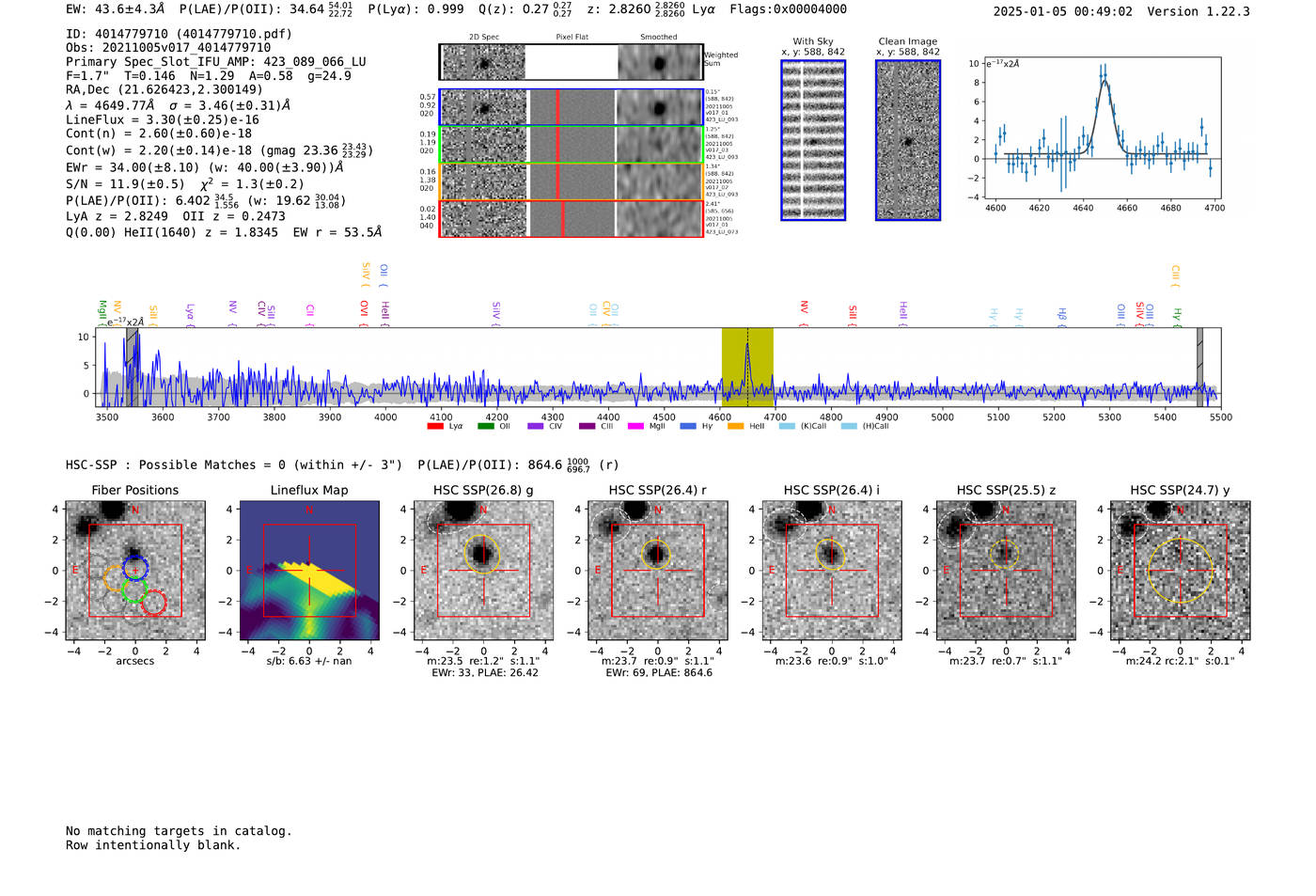Open the HSC SSP(24.7) y image
The width and height of the screenshot is (1316, 896).
click(1180, 571)
